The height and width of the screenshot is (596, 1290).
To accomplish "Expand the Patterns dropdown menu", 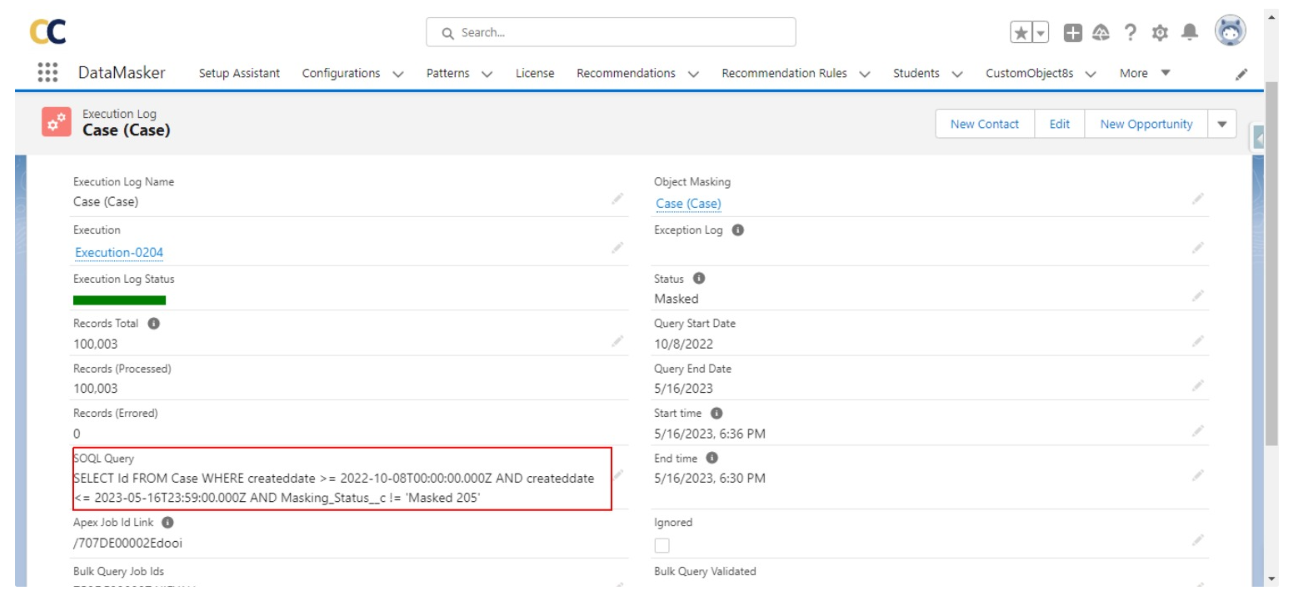I will (x=487, y=74).
